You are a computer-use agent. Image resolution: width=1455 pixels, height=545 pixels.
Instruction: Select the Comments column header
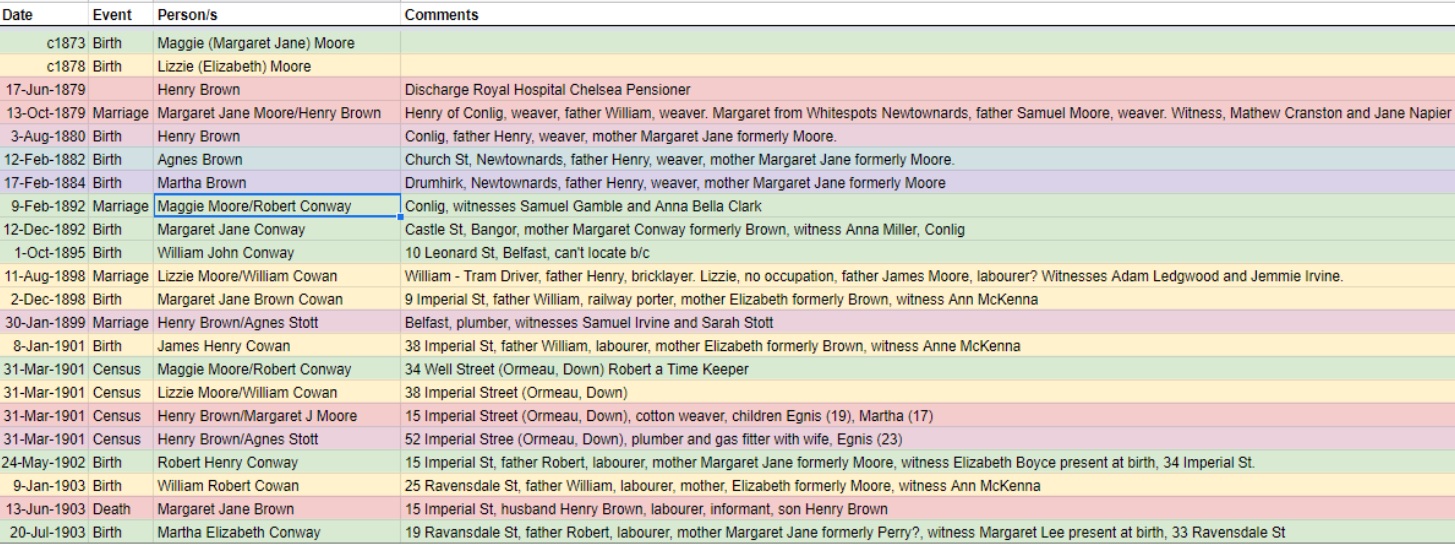[x=927, y=15]
